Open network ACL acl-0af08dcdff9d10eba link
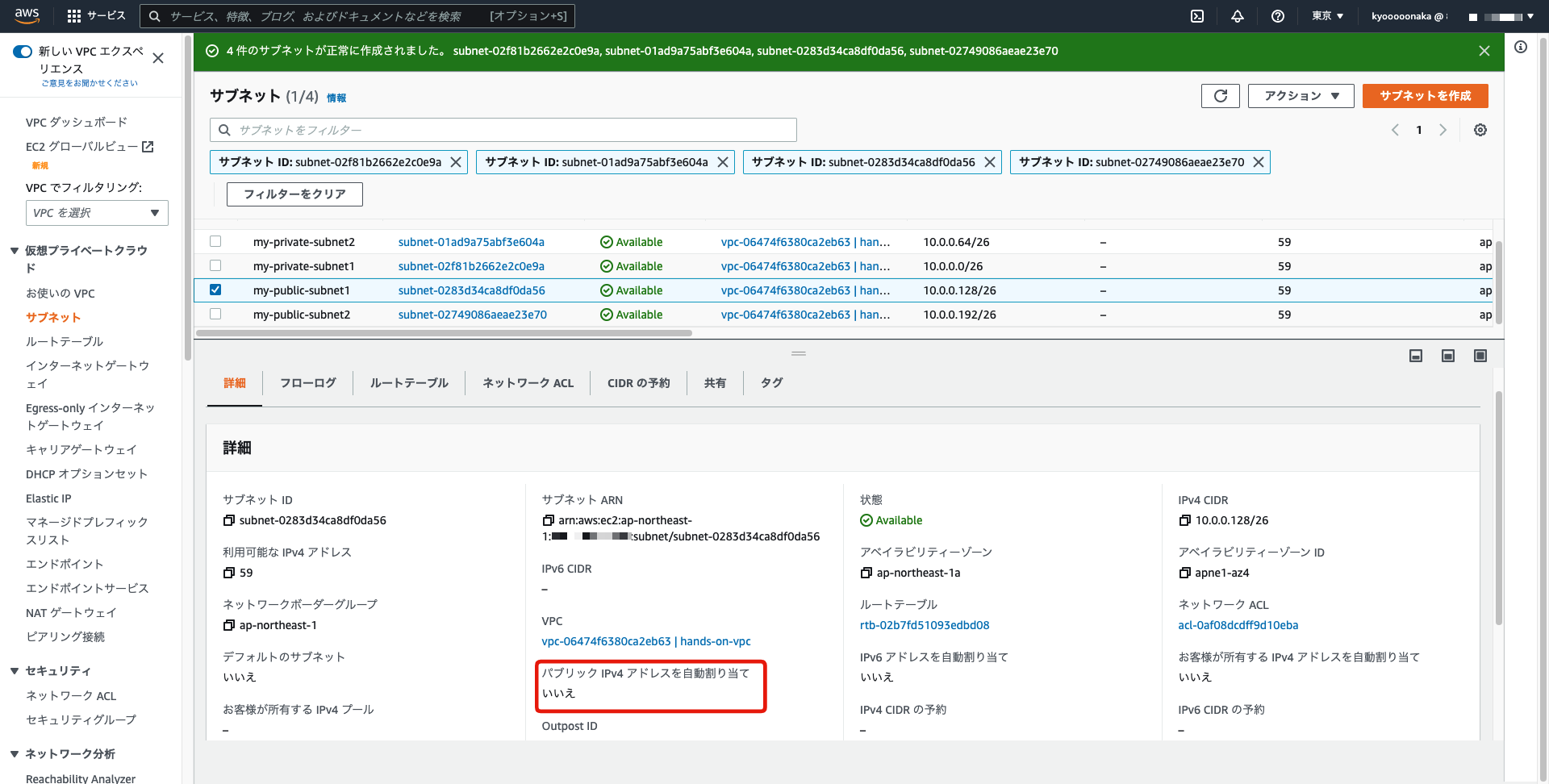The image size is (1549, 784). pos(1238,626)
